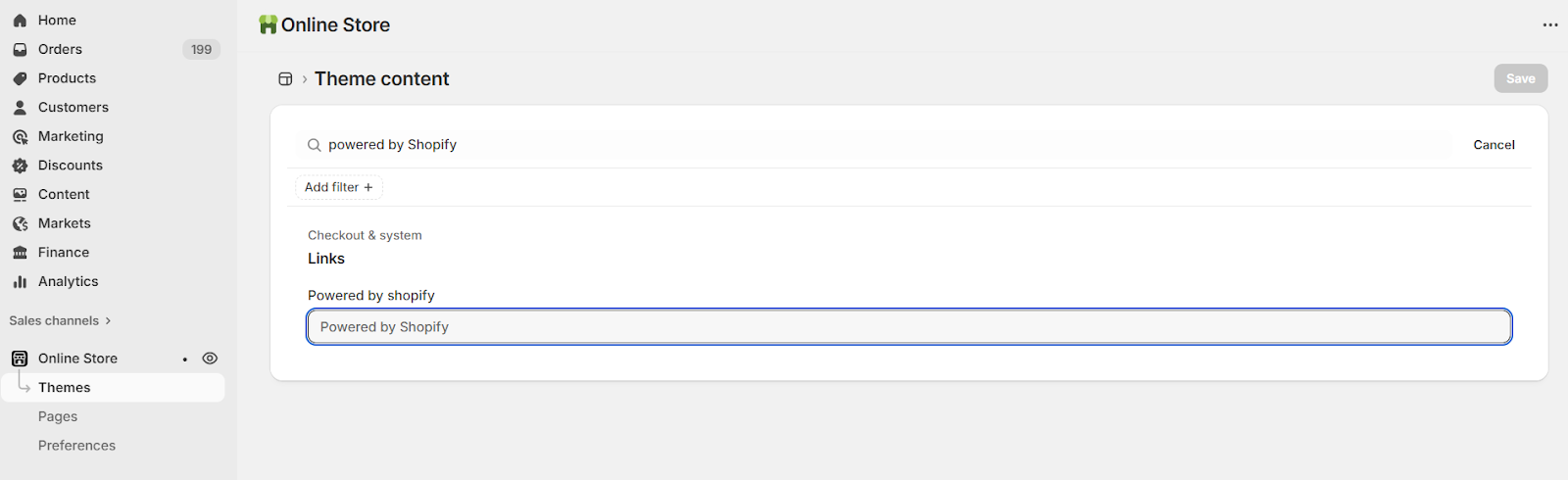The width and height of the screenshot is (1568, 480).
Task: Click the Customers person icon
Action: [x=20, y=108]
